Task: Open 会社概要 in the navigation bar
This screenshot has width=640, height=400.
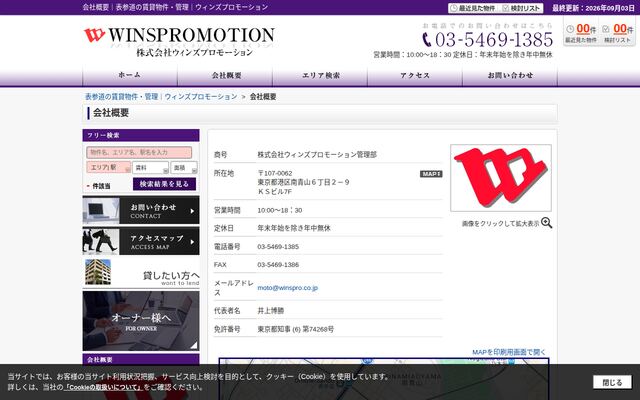Action: pos(225,76)
